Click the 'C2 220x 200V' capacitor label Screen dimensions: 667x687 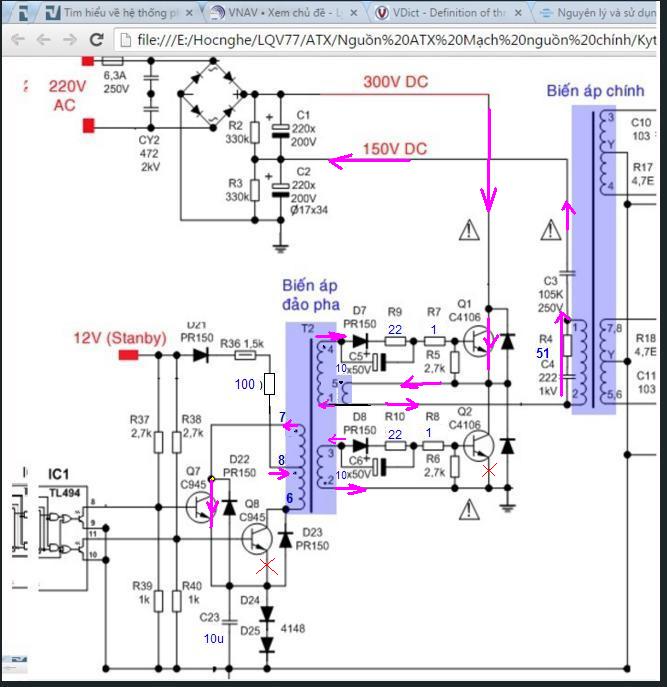304,184
